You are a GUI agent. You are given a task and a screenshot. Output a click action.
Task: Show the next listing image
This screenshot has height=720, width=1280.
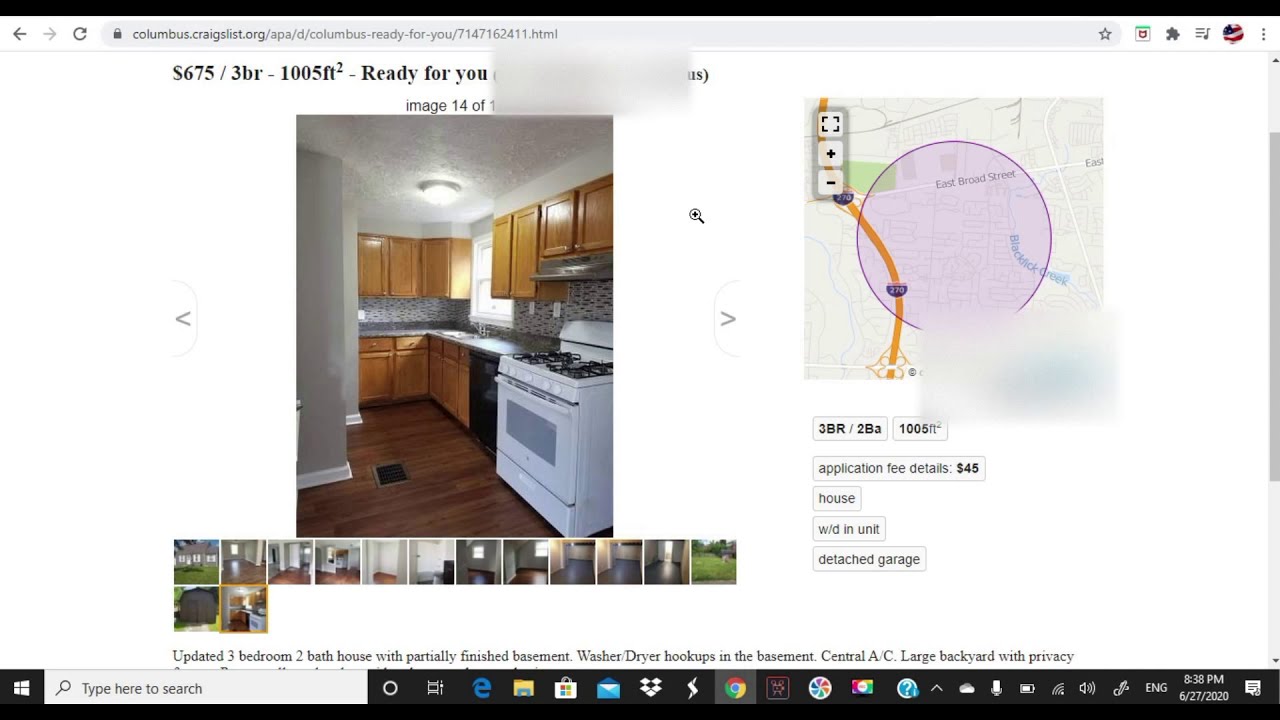728,318
